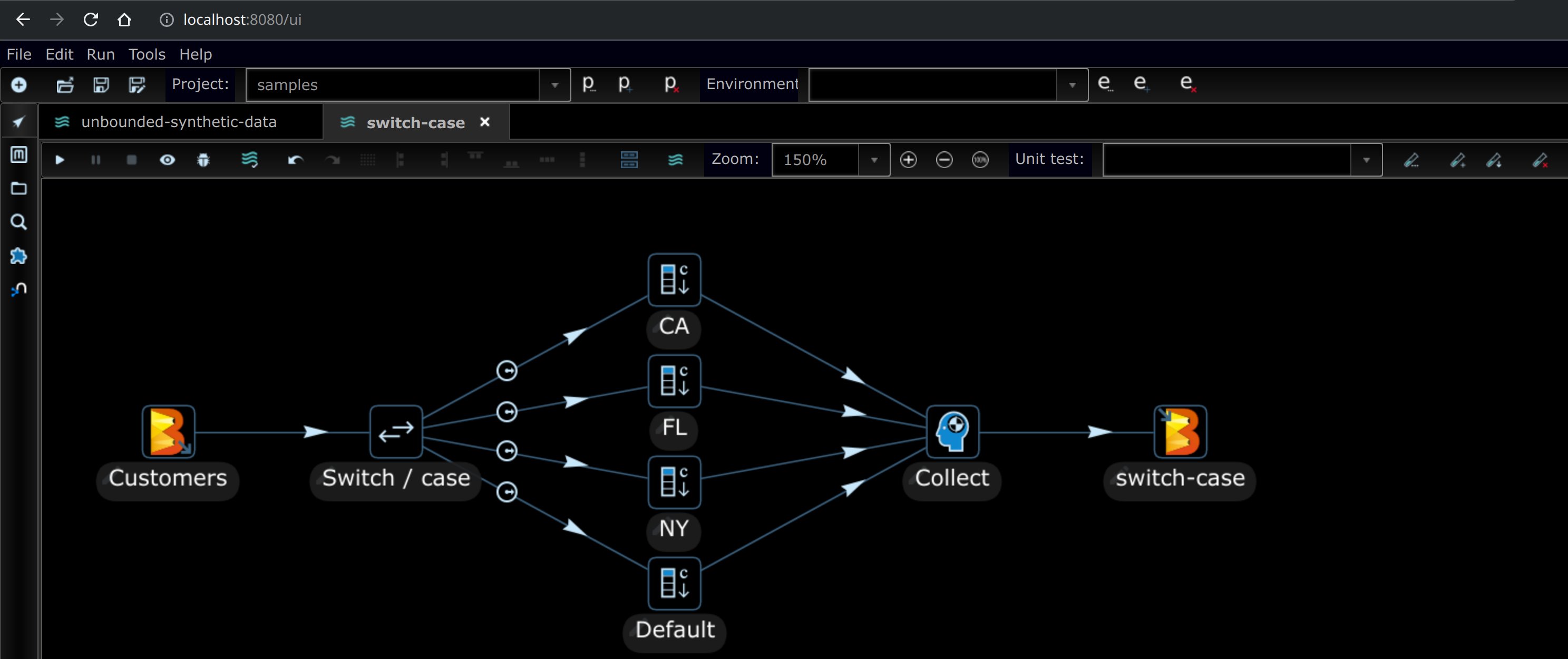
Task: Switch to unbounded-synthetic-data tab
Action: pyautogui.click(x=178, y=122)
